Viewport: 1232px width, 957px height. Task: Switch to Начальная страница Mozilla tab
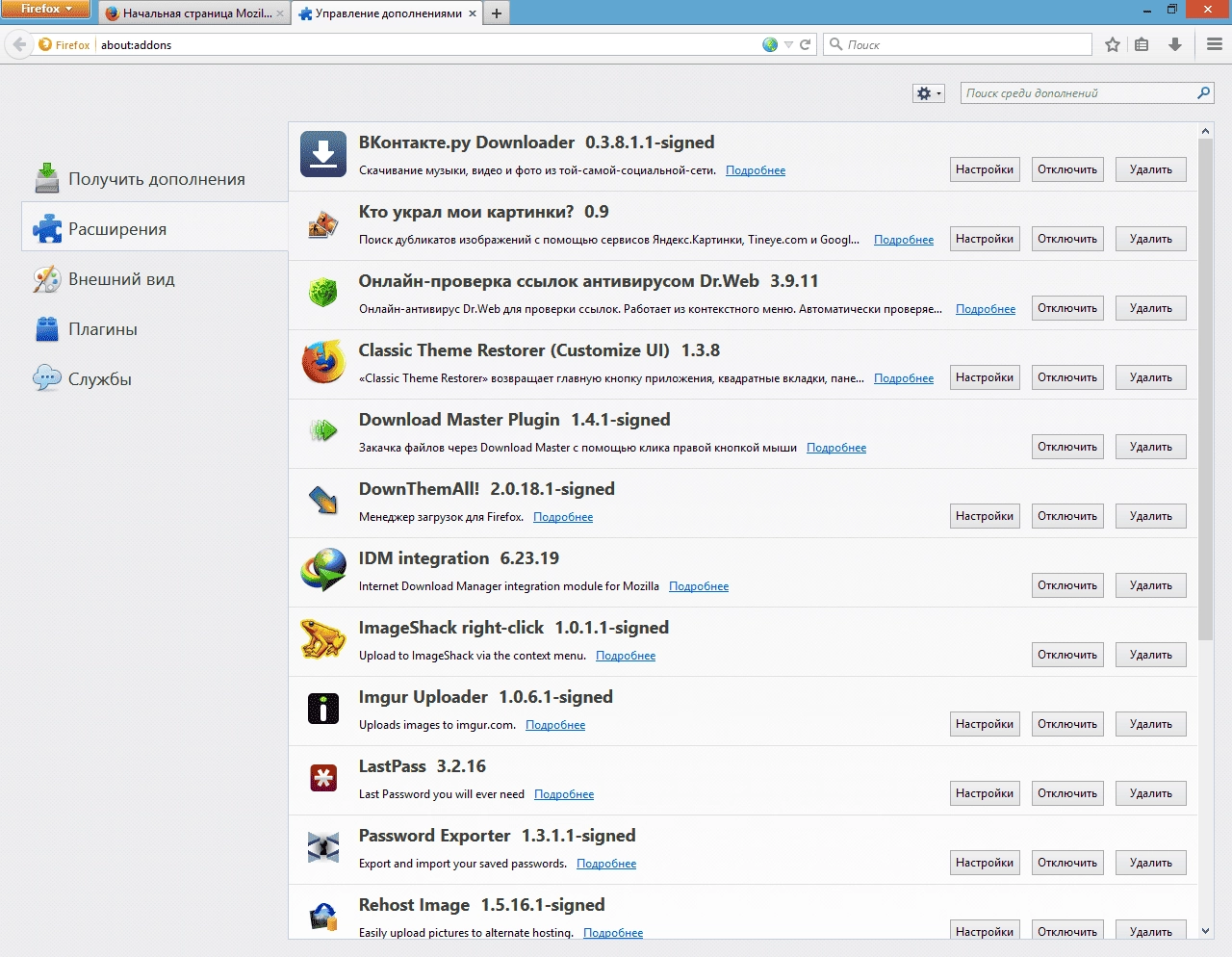[x=194, y=13]
